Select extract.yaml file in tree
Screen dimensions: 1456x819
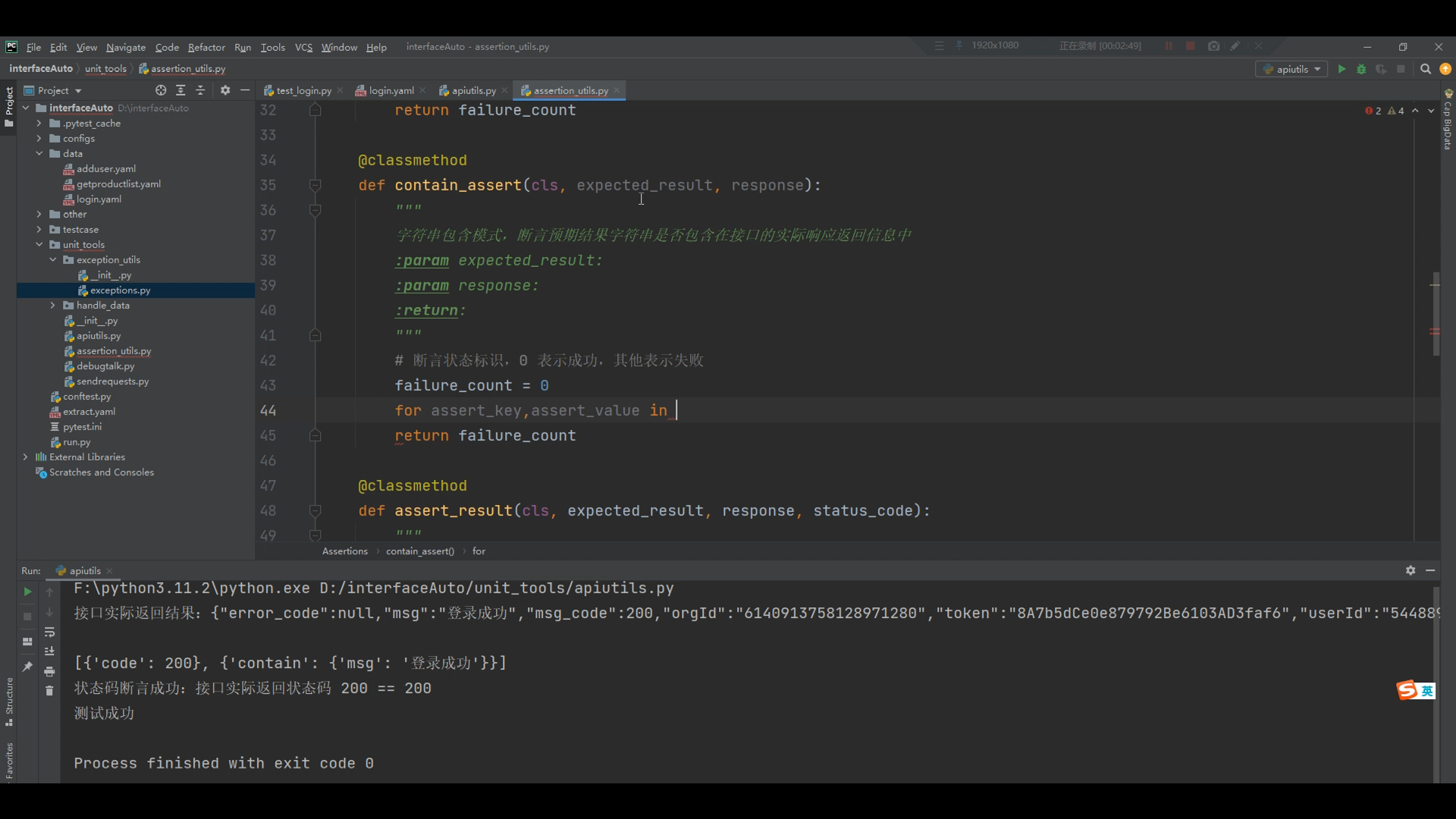(89, 412)
